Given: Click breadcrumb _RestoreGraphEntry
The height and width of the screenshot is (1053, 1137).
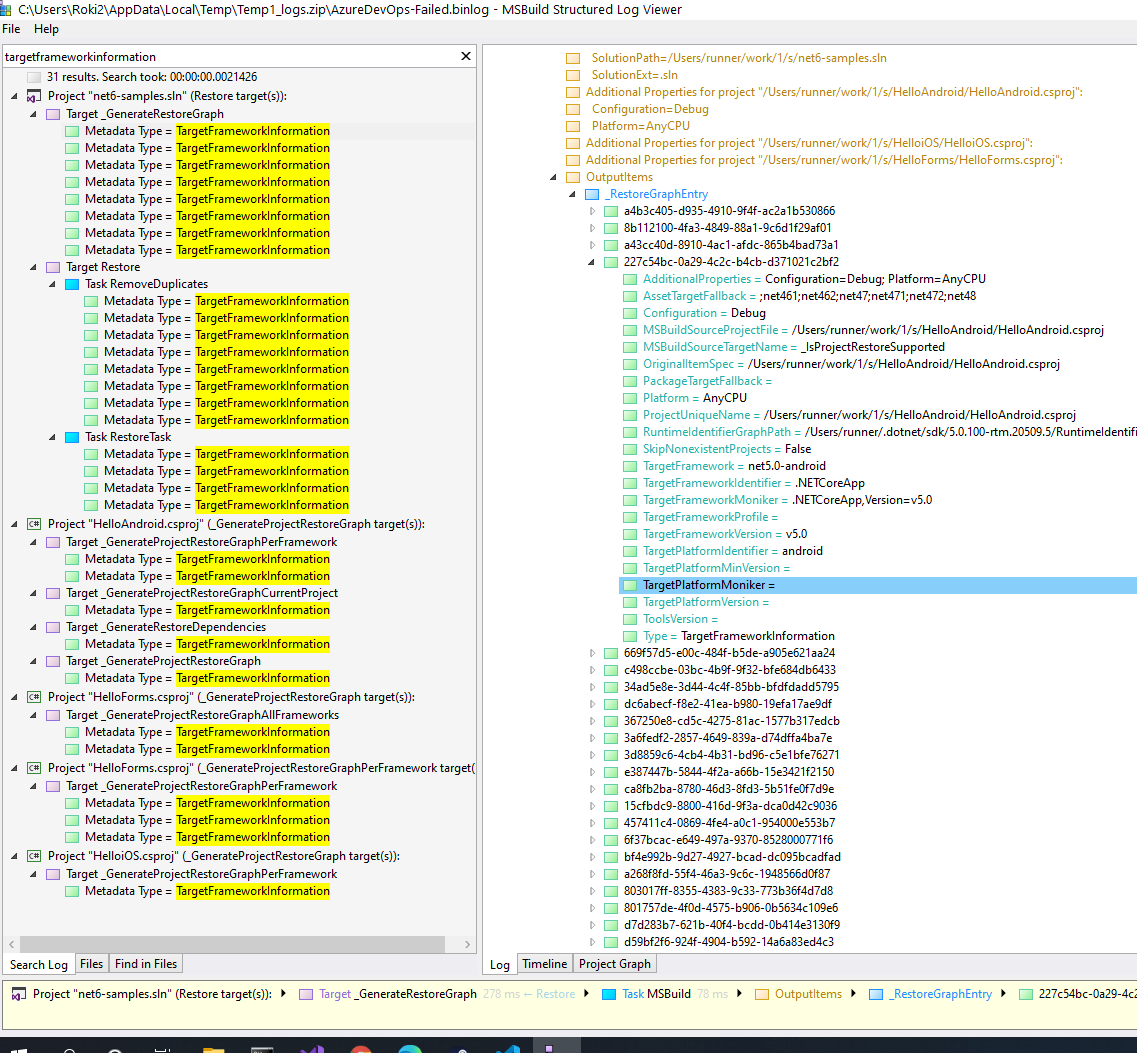Looking at the screenshot, I should click(x=940, y=994).
